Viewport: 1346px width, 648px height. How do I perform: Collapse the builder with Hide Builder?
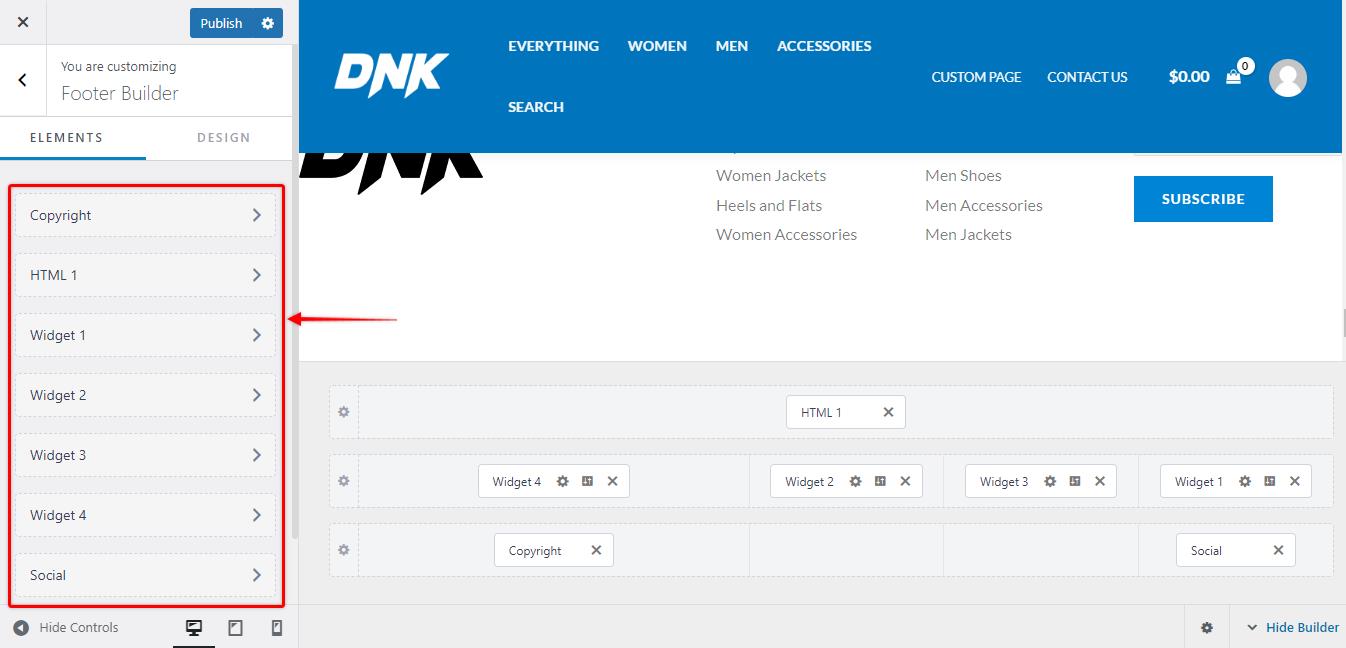[x=1293, y=628]
